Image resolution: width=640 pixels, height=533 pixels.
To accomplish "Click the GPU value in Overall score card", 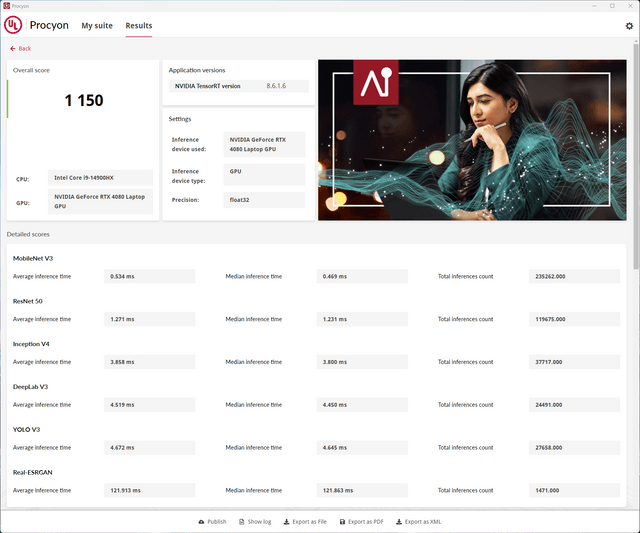I will [x=100, y=202].
